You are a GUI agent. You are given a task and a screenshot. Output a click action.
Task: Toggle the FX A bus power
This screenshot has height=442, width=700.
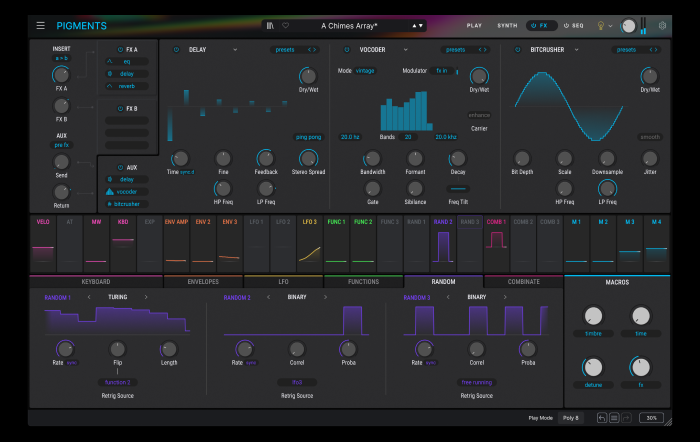point(120,50)
